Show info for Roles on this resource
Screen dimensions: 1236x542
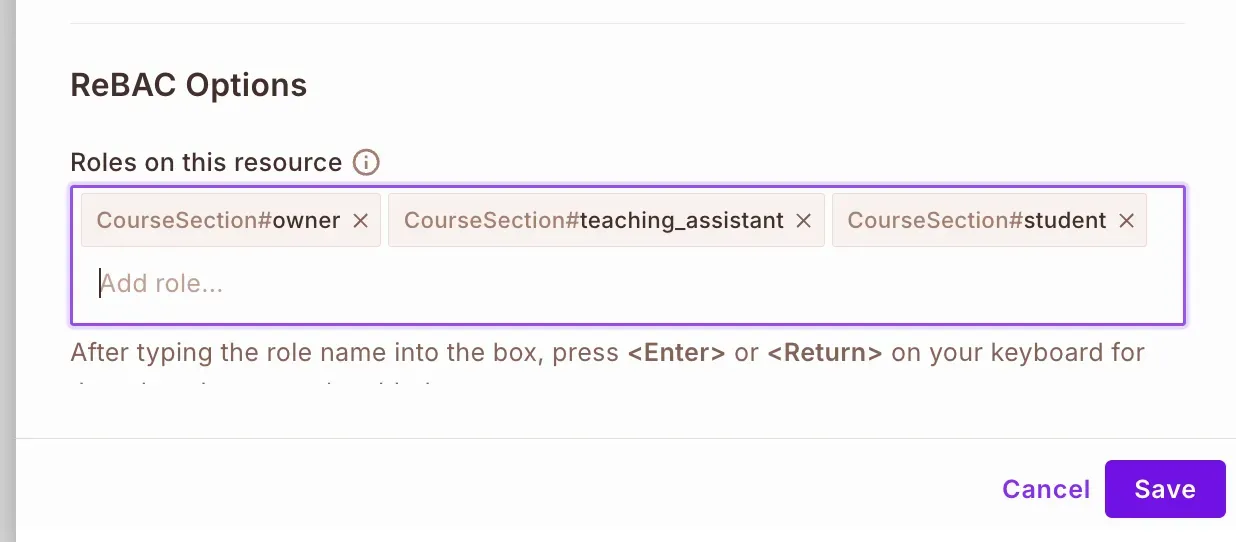(367, 162)
